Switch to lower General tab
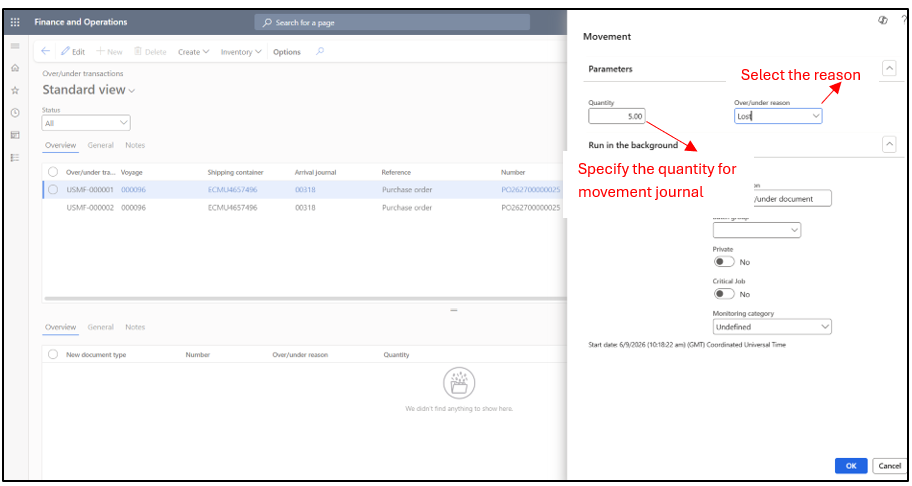The height and width of the screenshot is (486, 912). (x=100, y=327)
